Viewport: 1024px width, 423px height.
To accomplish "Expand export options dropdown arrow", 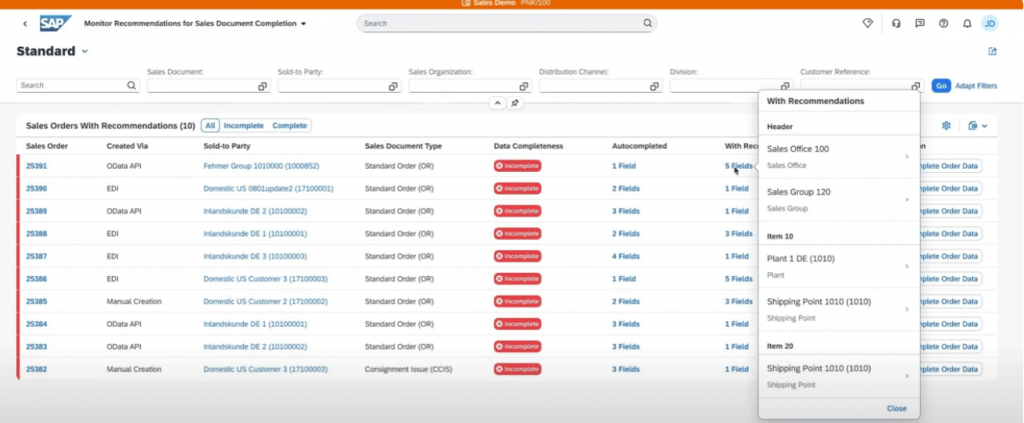I will tap(984, 126).
